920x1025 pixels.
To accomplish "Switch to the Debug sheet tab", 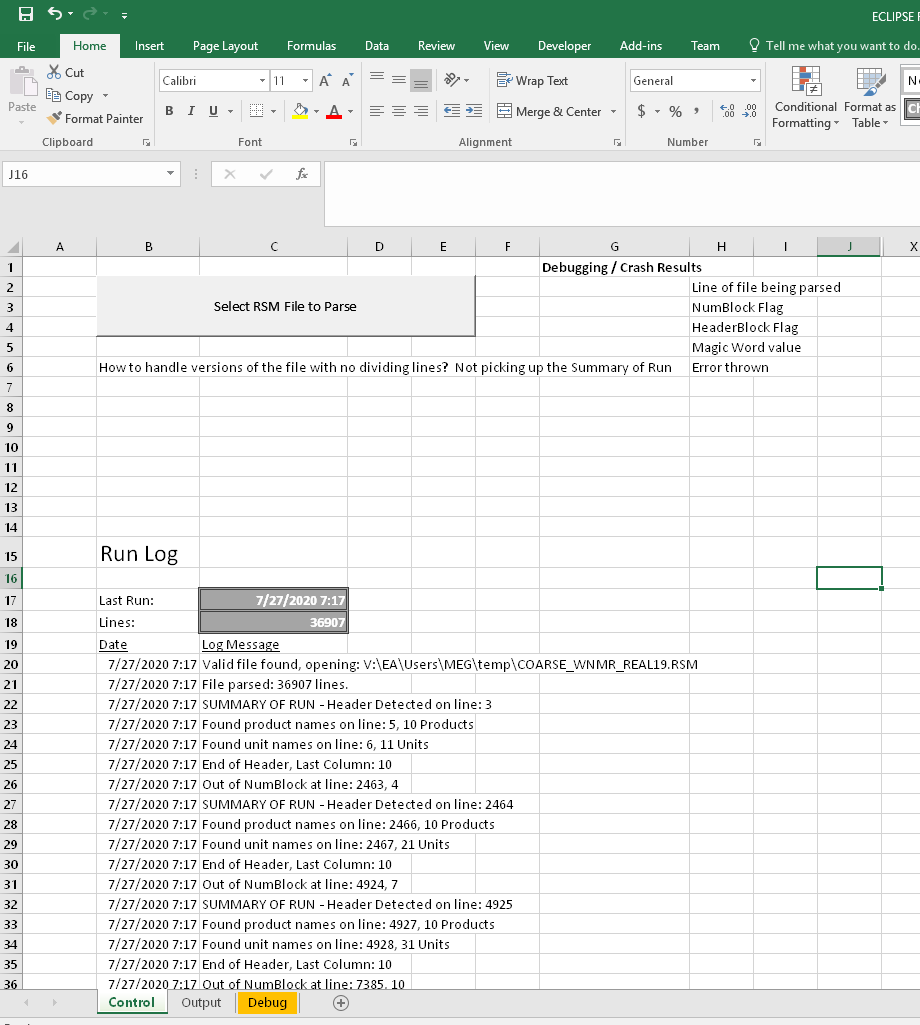I will [x=267, y=1003].
